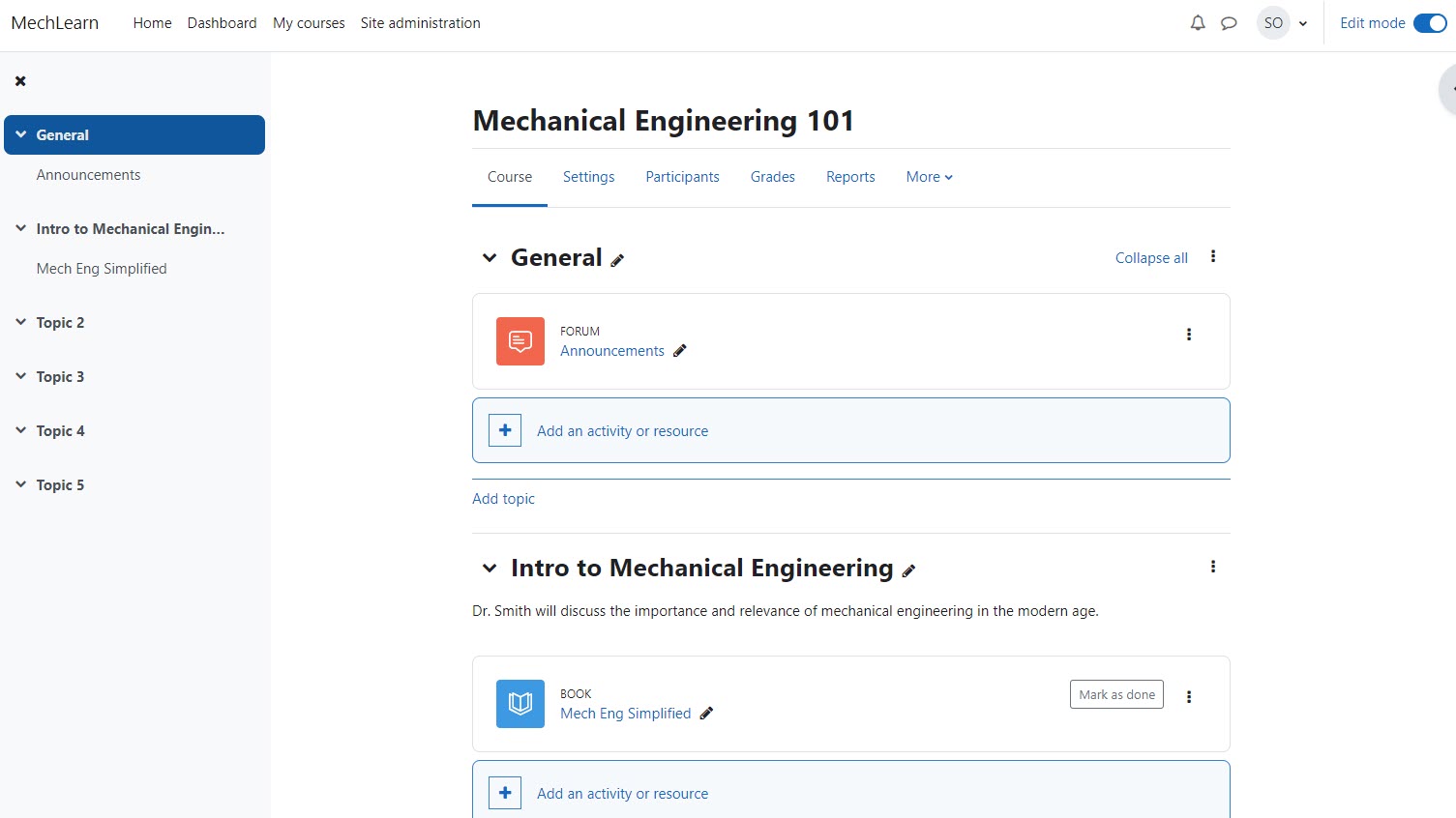Add an activity or resource to General
This screenshot has width=1456, height=818.
(x=851, y=430)
